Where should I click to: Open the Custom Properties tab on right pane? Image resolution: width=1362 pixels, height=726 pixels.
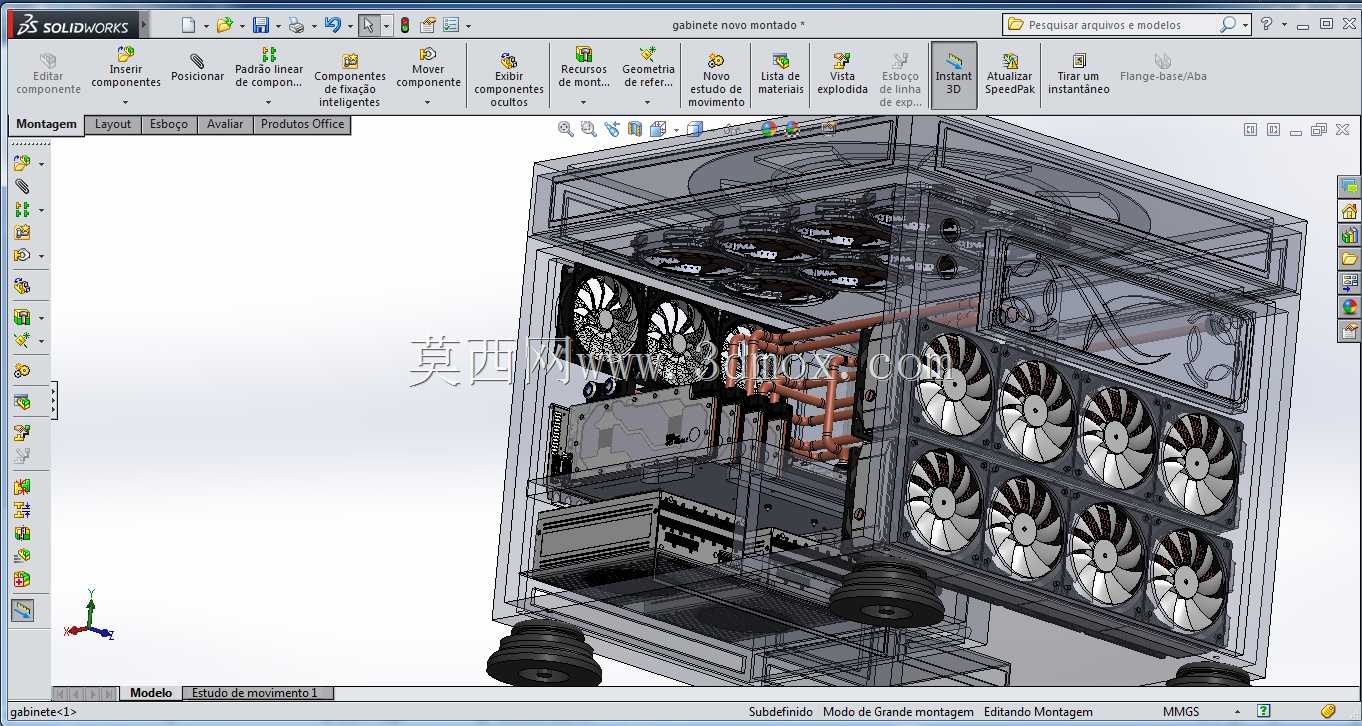[1349, 331]
